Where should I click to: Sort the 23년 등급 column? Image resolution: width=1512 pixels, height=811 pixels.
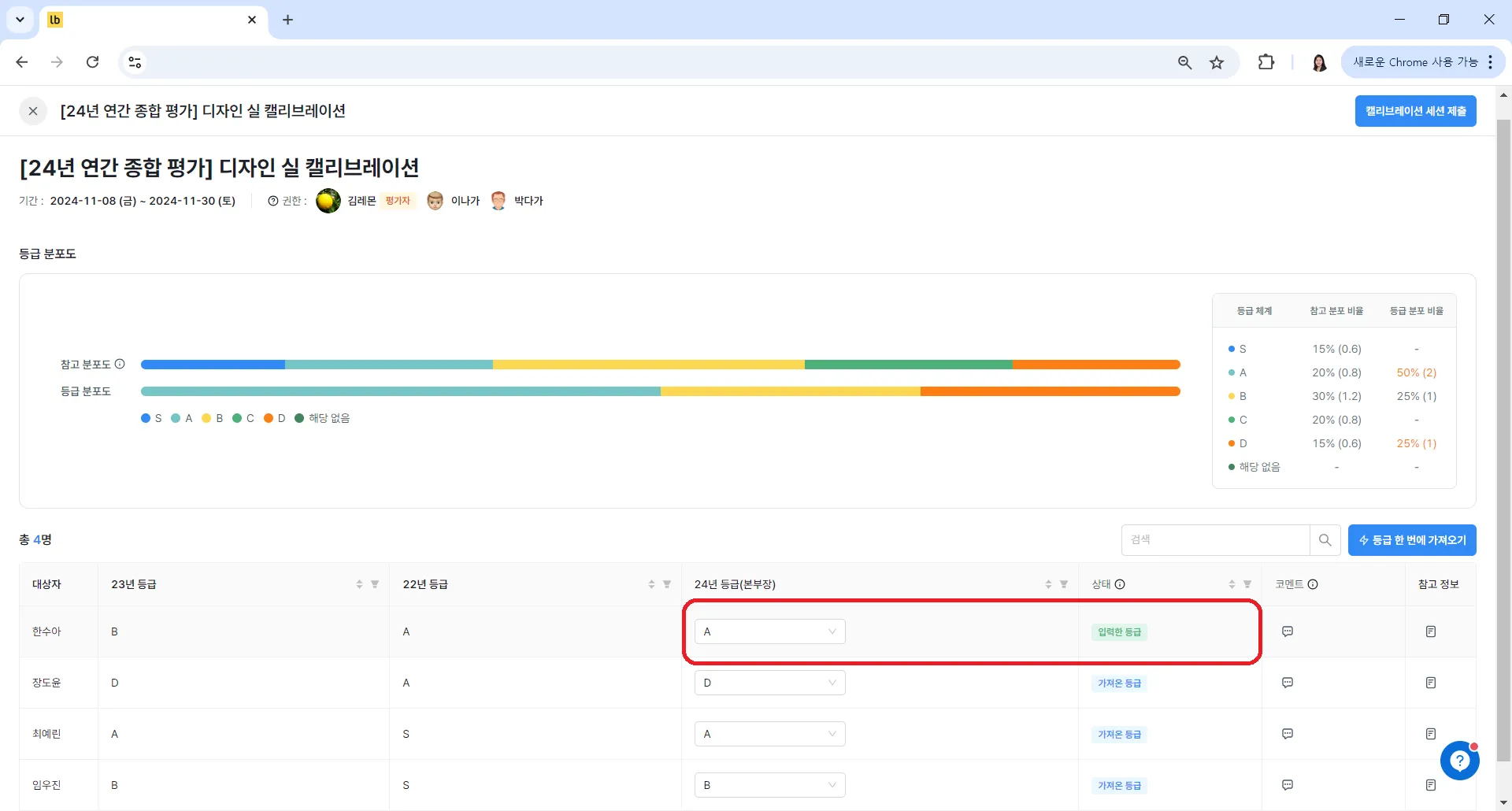tap(359, 584)
